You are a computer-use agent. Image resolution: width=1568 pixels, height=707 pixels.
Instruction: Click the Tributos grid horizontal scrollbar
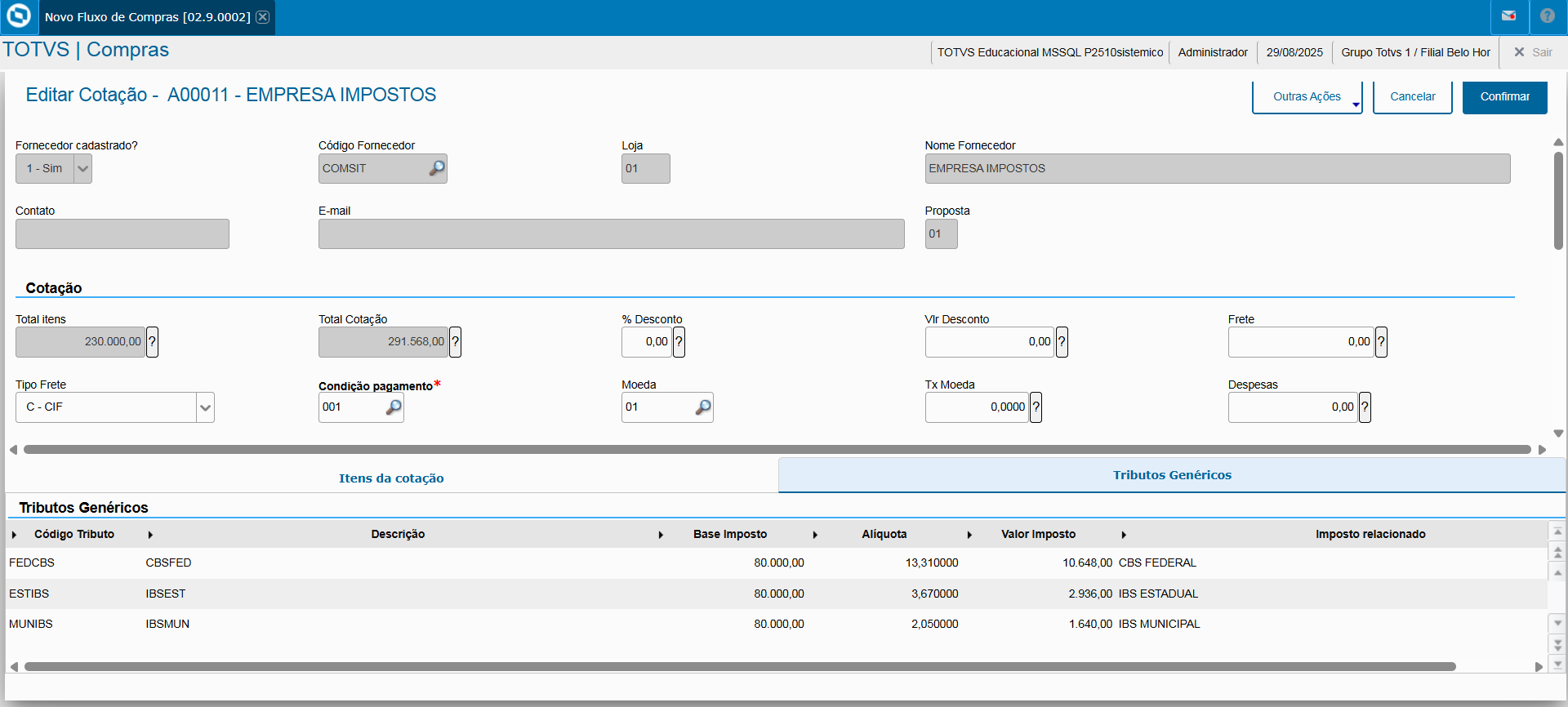740,667
